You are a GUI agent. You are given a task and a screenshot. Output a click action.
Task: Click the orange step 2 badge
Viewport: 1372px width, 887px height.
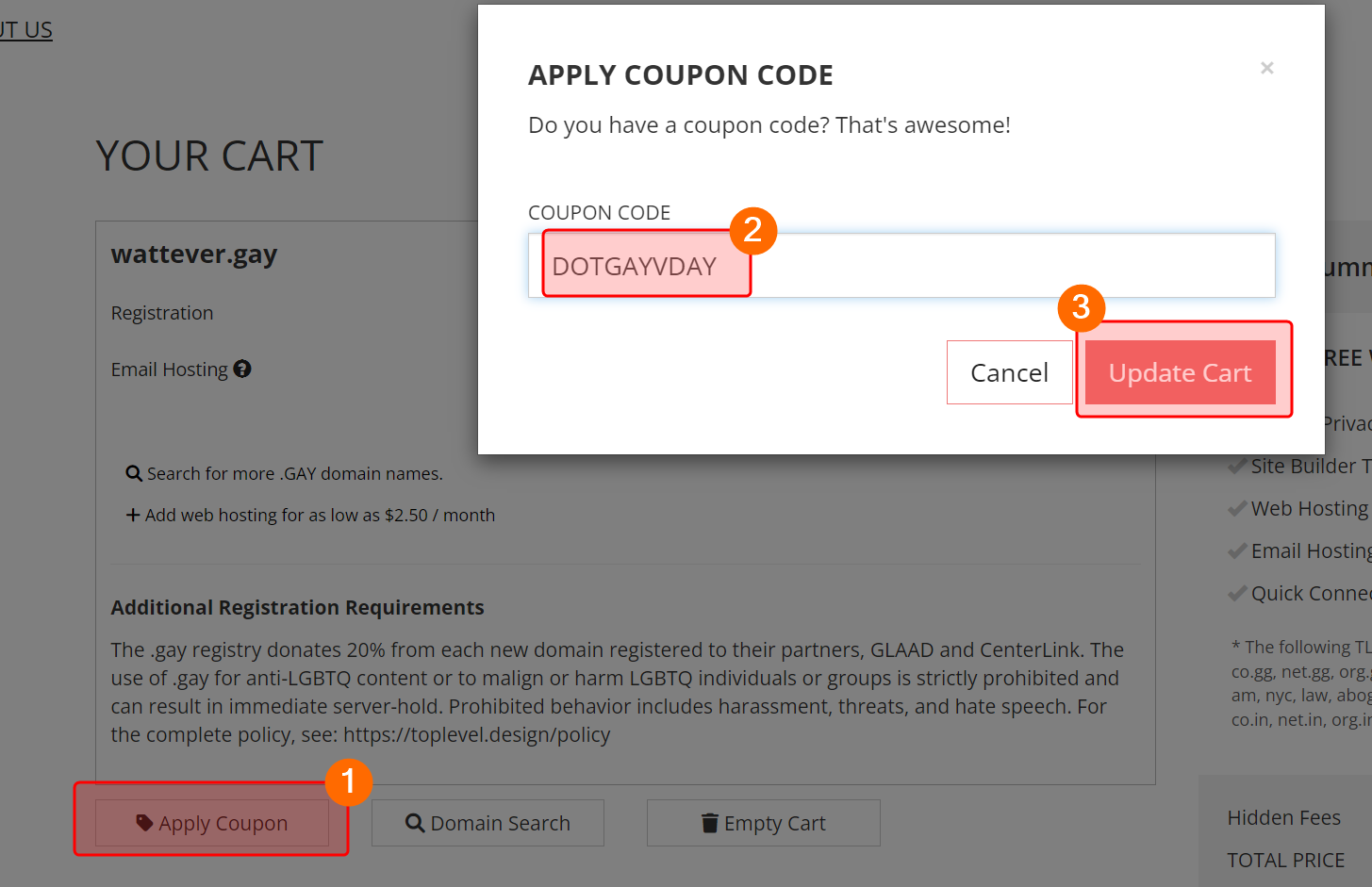coord(752,230)
